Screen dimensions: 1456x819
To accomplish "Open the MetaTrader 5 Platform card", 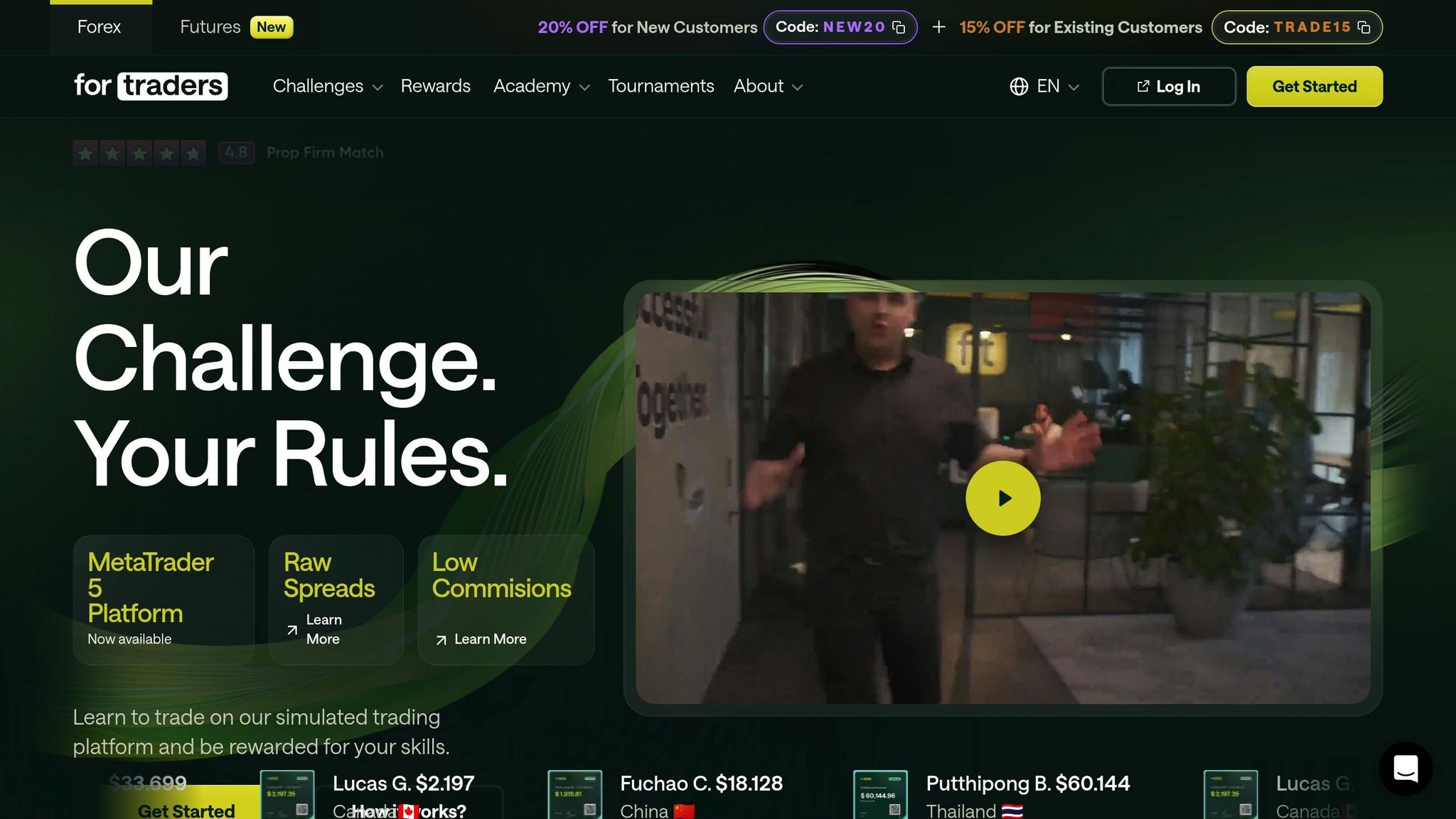I will 164,599.
